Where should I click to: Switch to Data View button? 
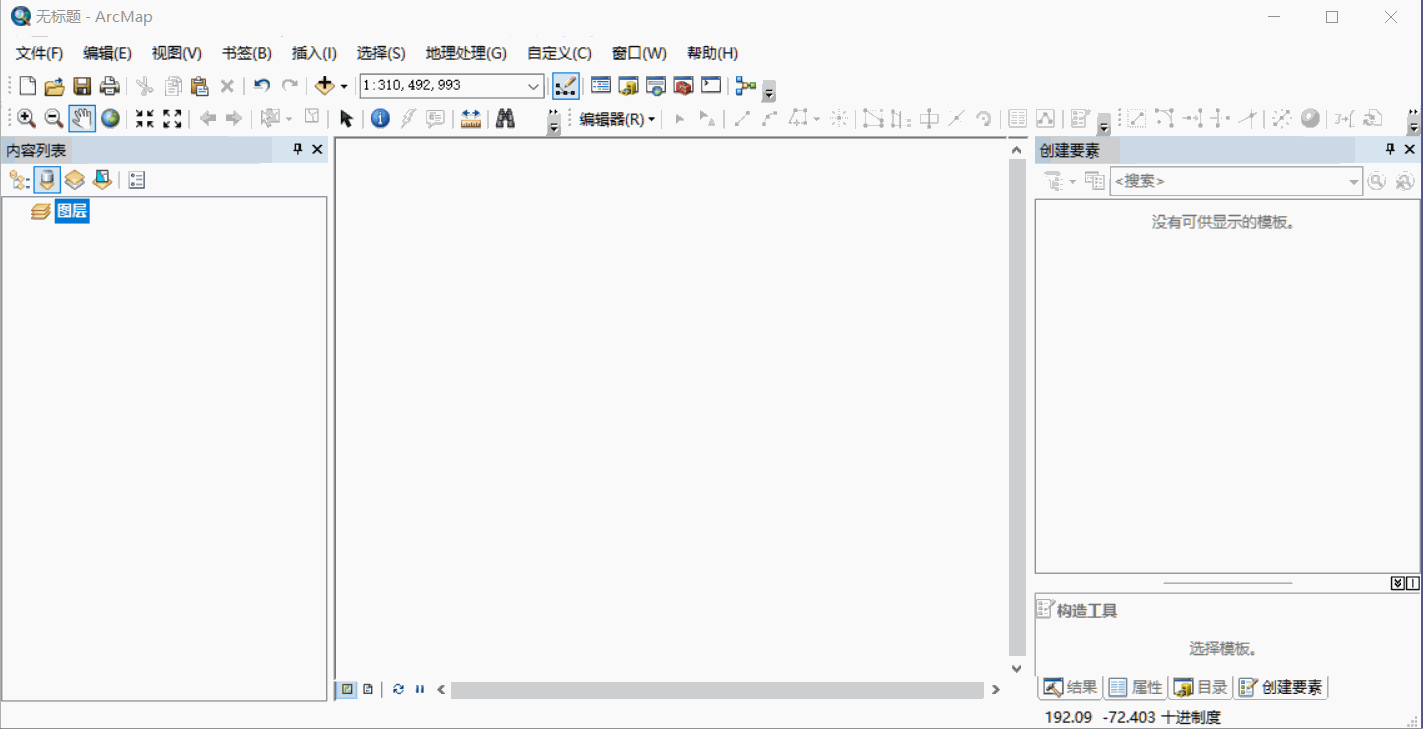(347, 689)
